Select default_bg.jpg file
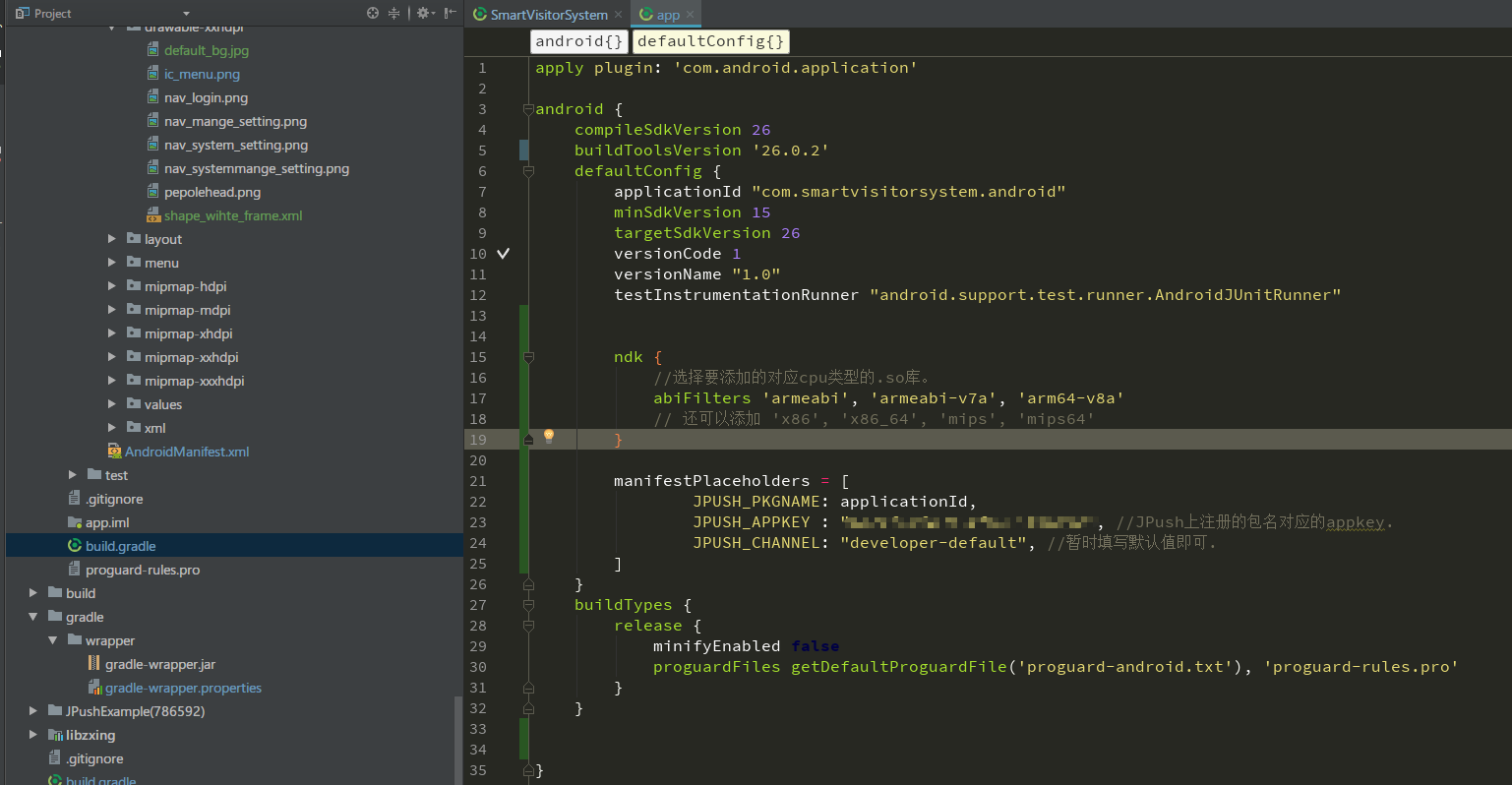Viewport: 1512px width, 785px height. coord(206,50)
